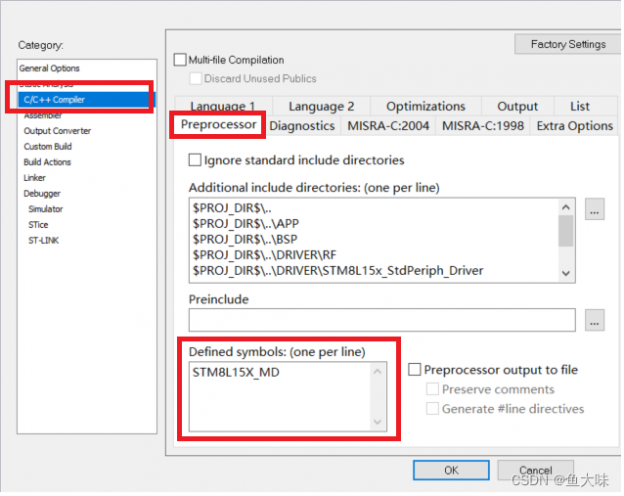Click the STM8L15X_MD defined symbol entry

pyautogui.click(x=237, y=372)
